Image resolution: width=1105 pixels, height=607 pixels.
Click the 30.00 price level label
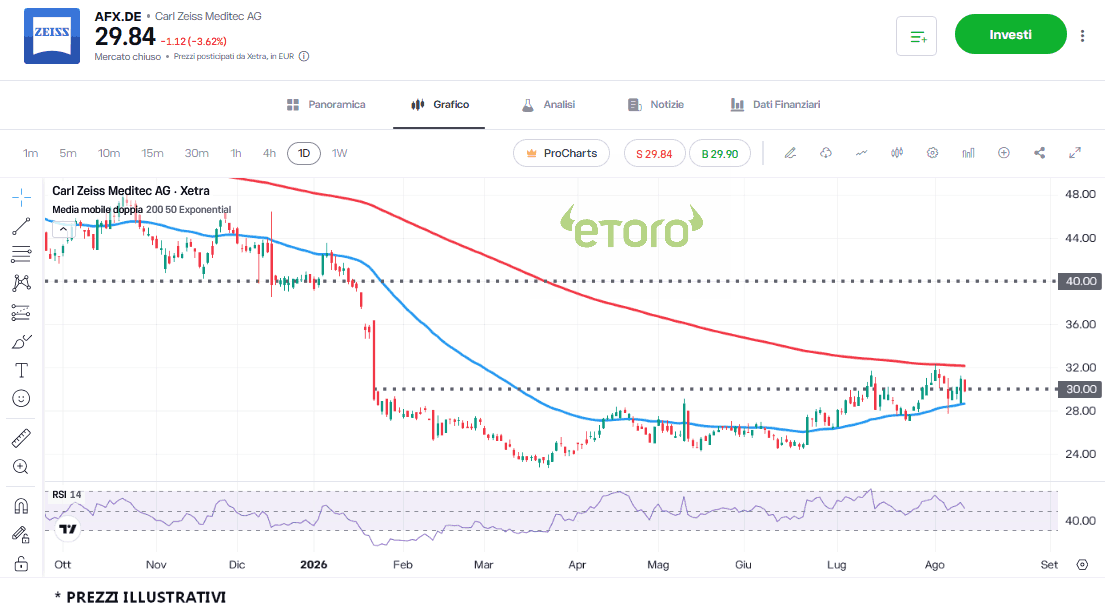[1080, 389]
